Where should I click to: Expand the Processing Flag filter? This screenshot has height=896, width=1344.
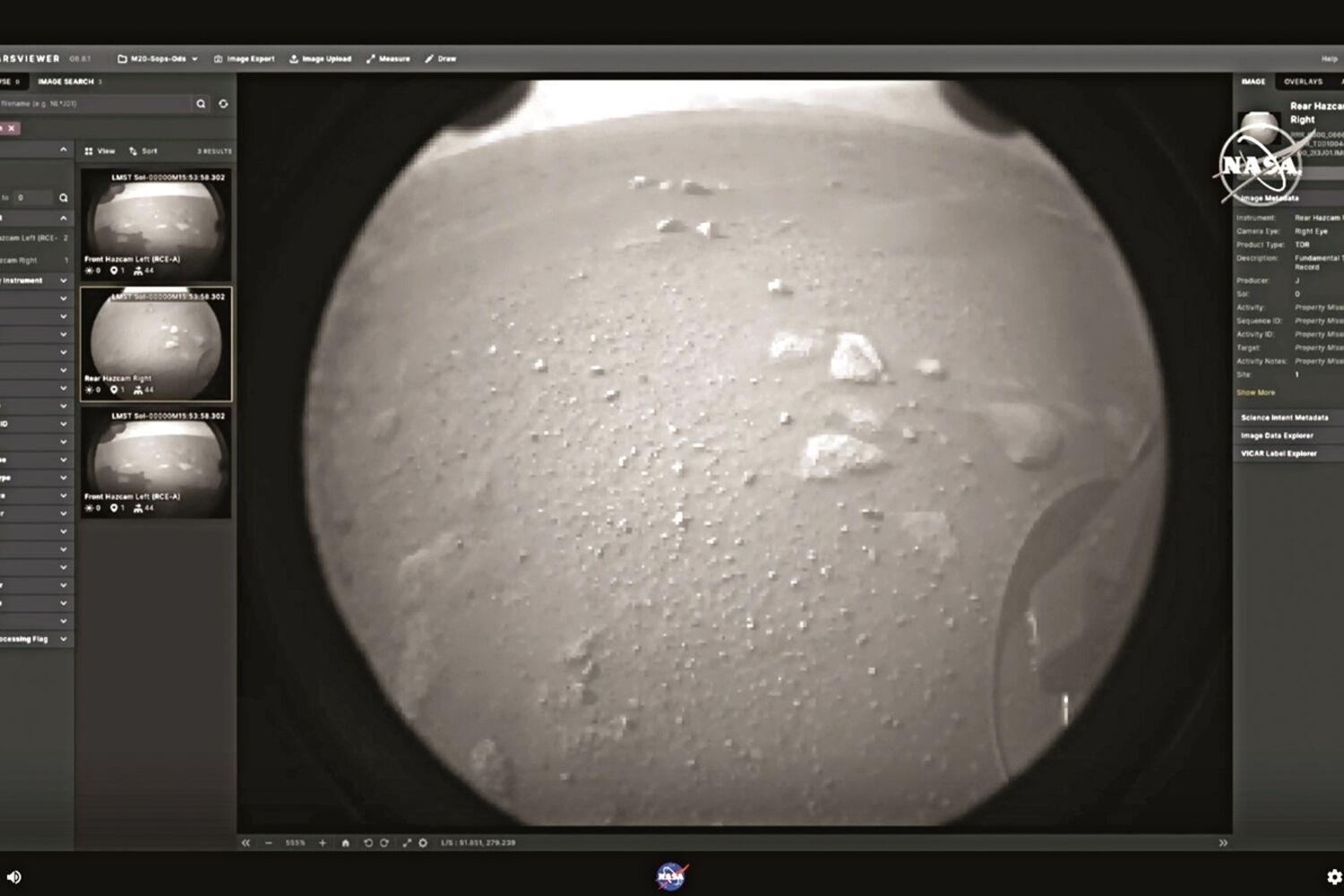(63, 639)
